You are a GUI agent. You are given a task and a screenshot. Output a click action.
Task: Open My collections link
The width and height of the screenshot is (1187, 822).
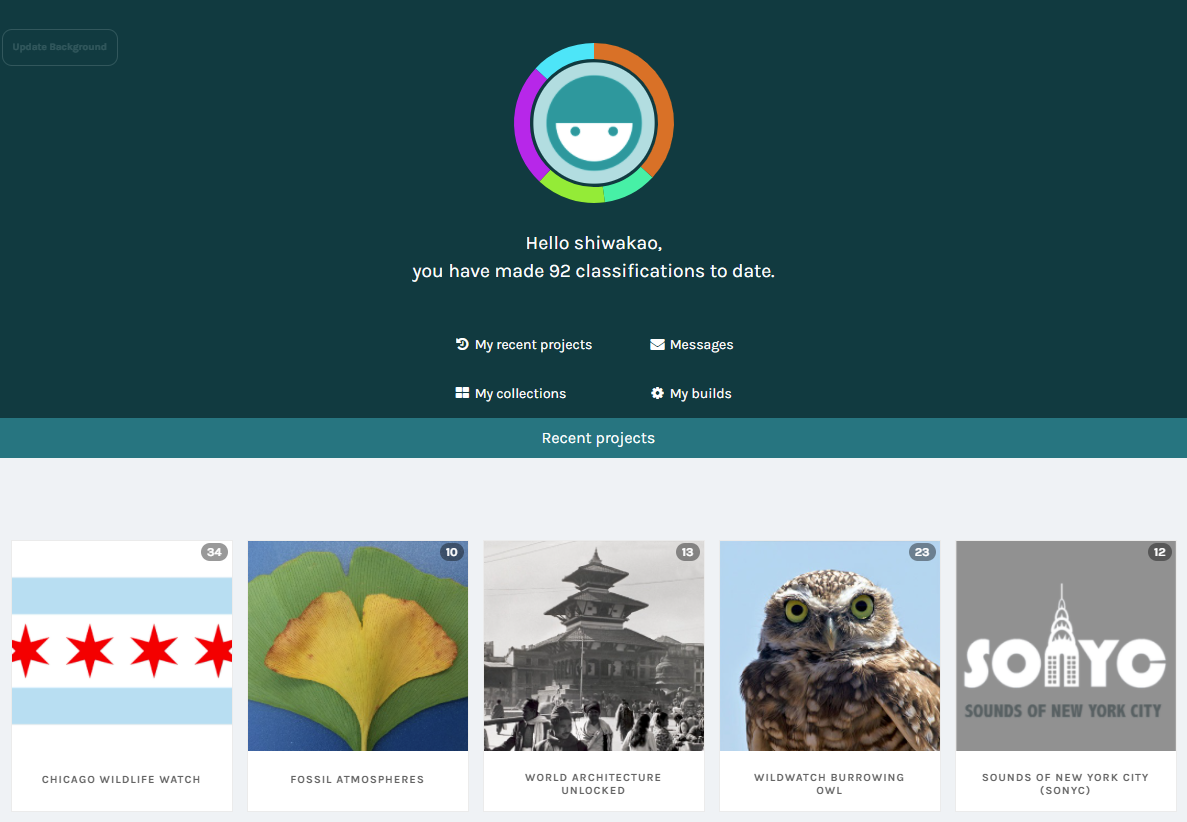(520, 394)
